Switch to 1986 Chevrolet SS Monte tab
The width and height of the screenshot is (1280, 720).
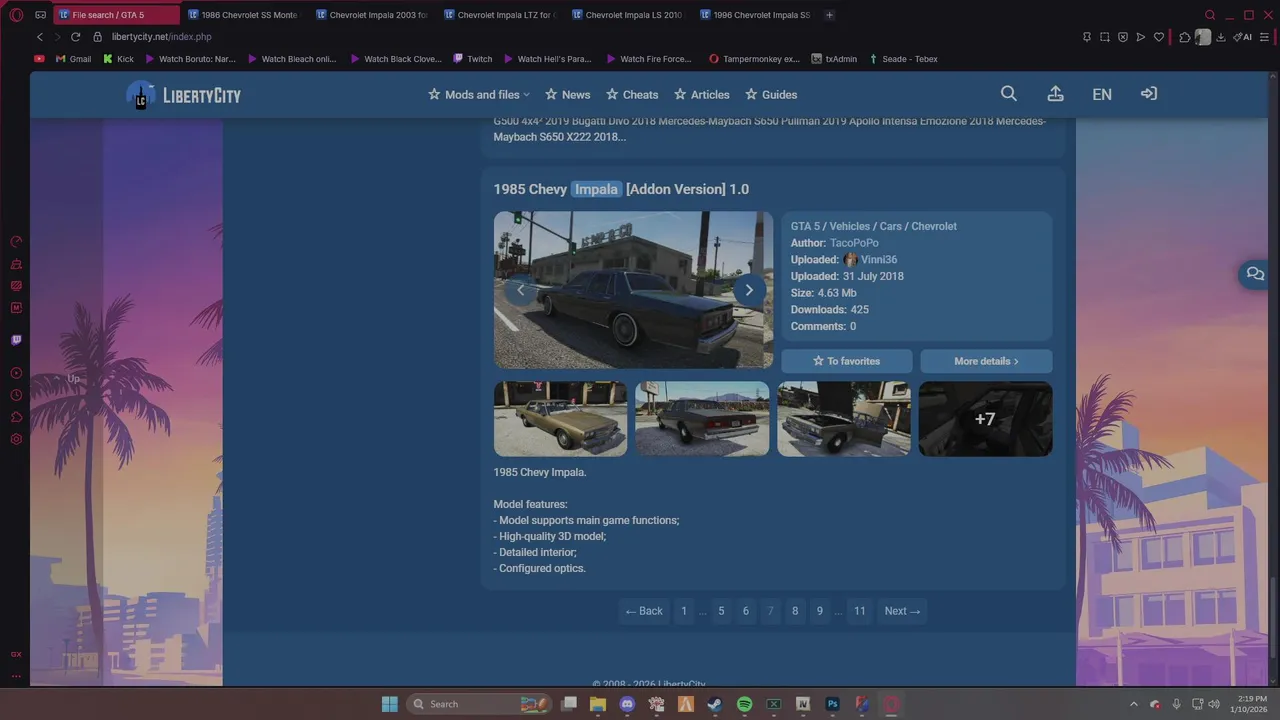243,15
